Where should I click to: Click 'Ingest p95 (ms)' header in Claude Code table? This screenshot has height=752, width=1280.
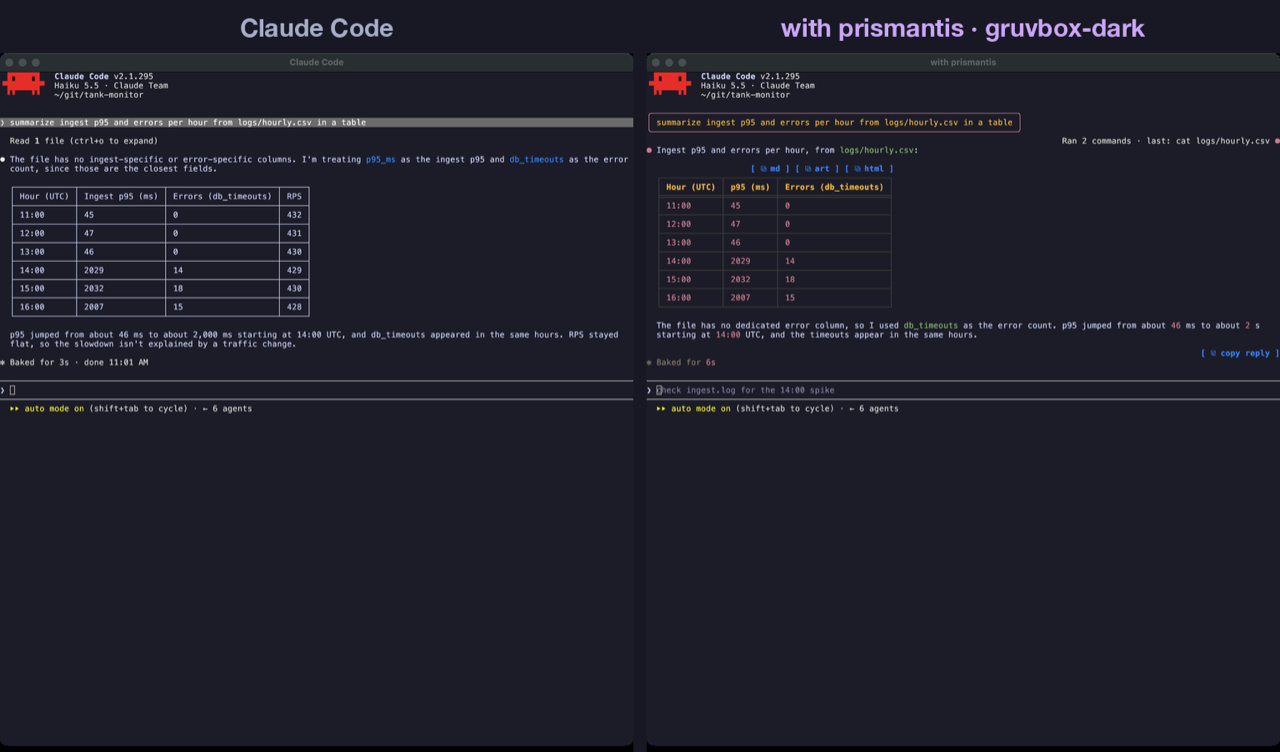(x=121, y=196)
